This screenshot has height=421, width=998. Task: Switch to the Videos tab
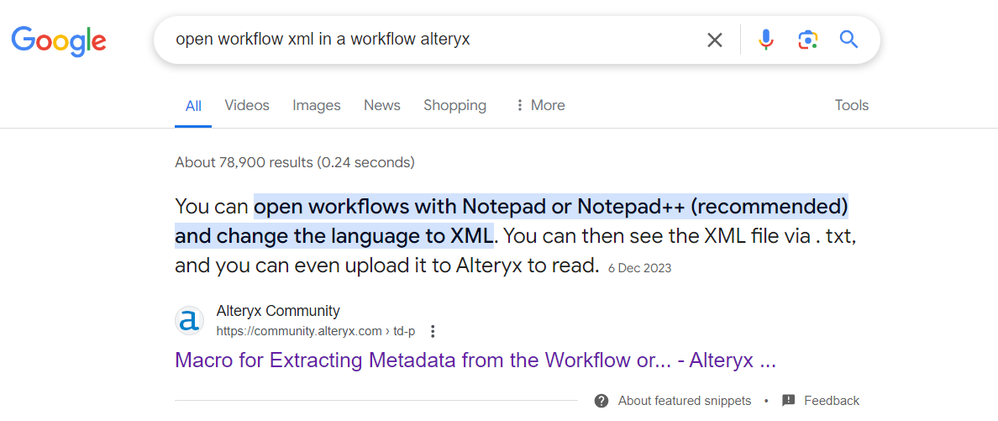pyautogui.click(x=247, y=105)
